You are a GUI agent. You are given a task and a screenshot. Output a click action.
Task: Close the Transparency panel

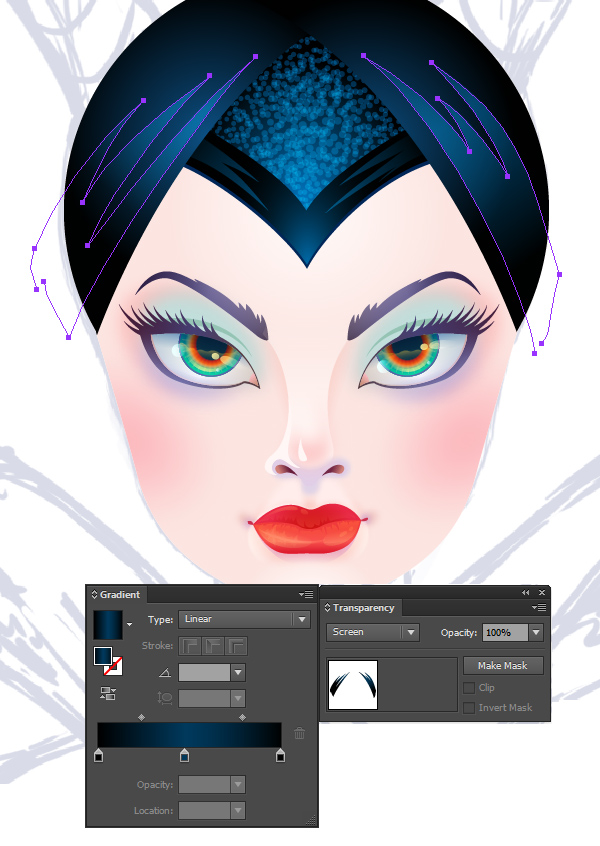pos(542,592)
